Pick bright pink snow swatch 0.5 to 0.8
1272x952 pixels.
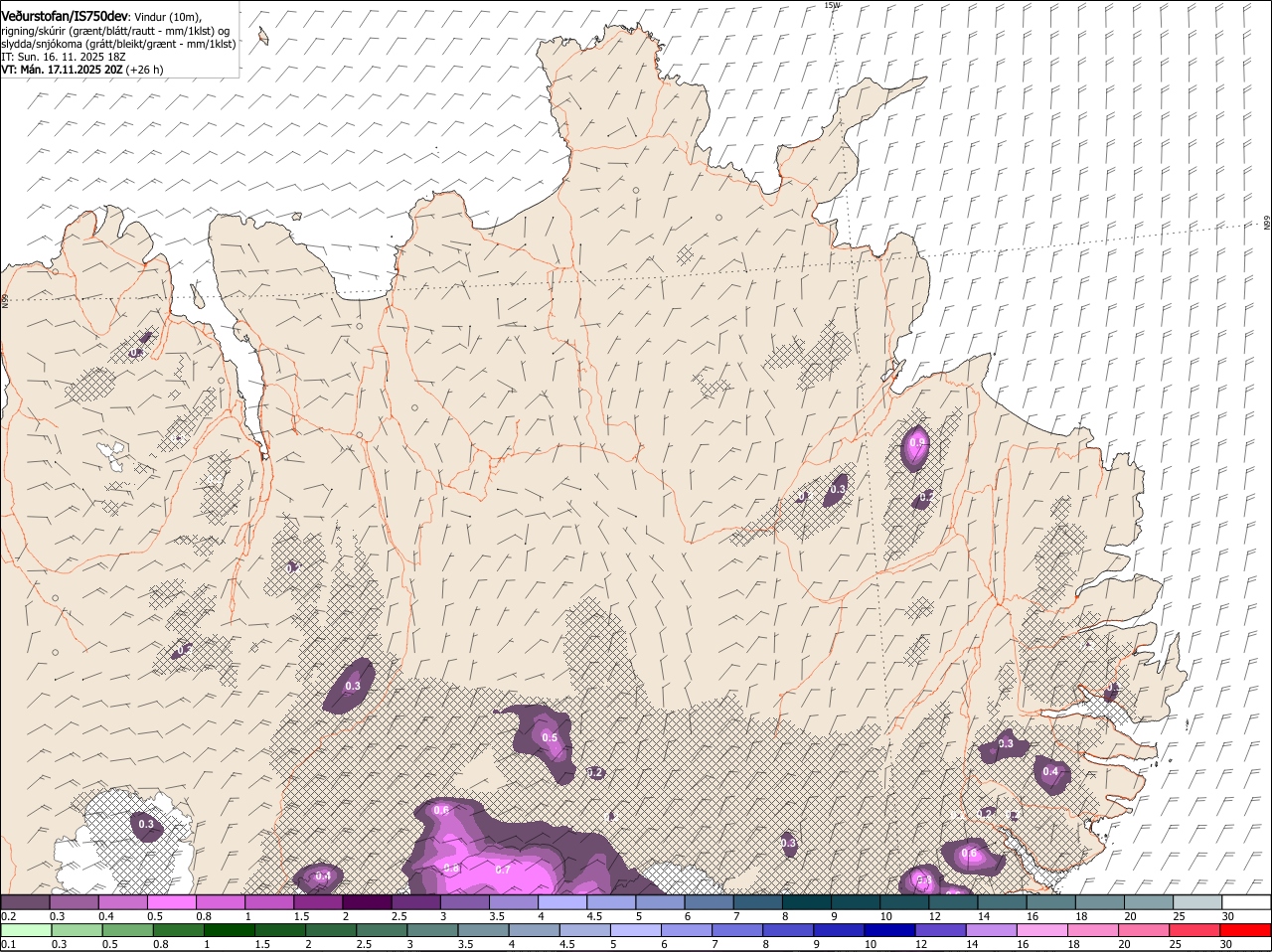coord(172,902)
